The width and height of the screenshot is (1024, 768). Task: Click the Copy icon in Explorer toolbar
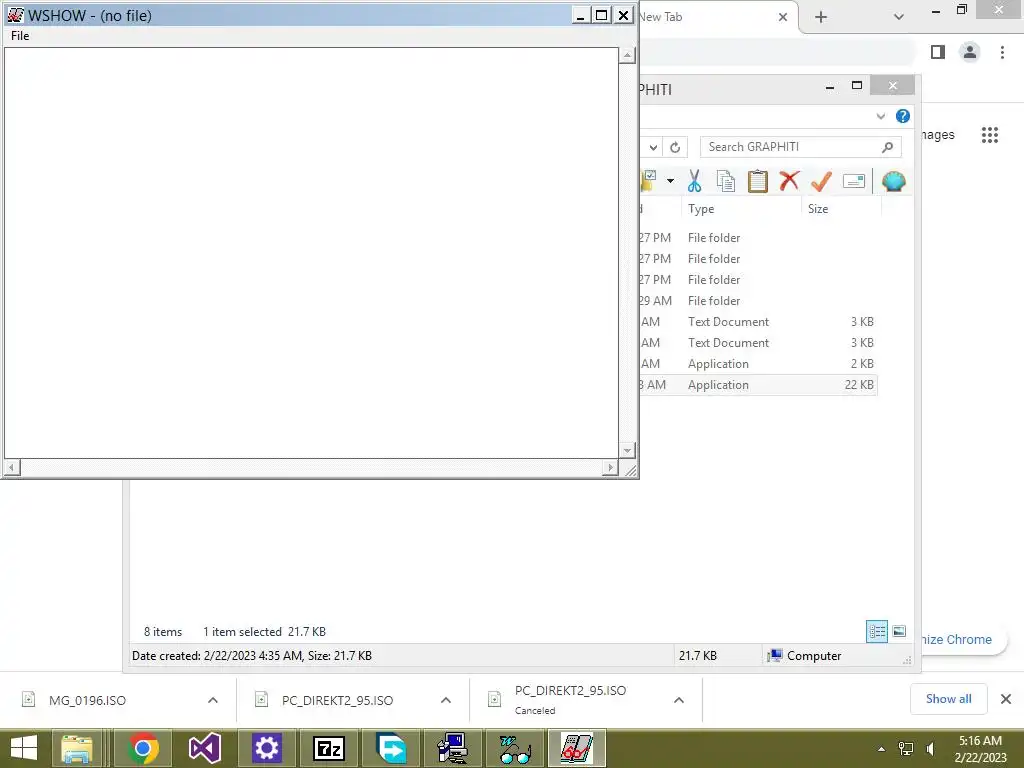[x=726, y=181]
